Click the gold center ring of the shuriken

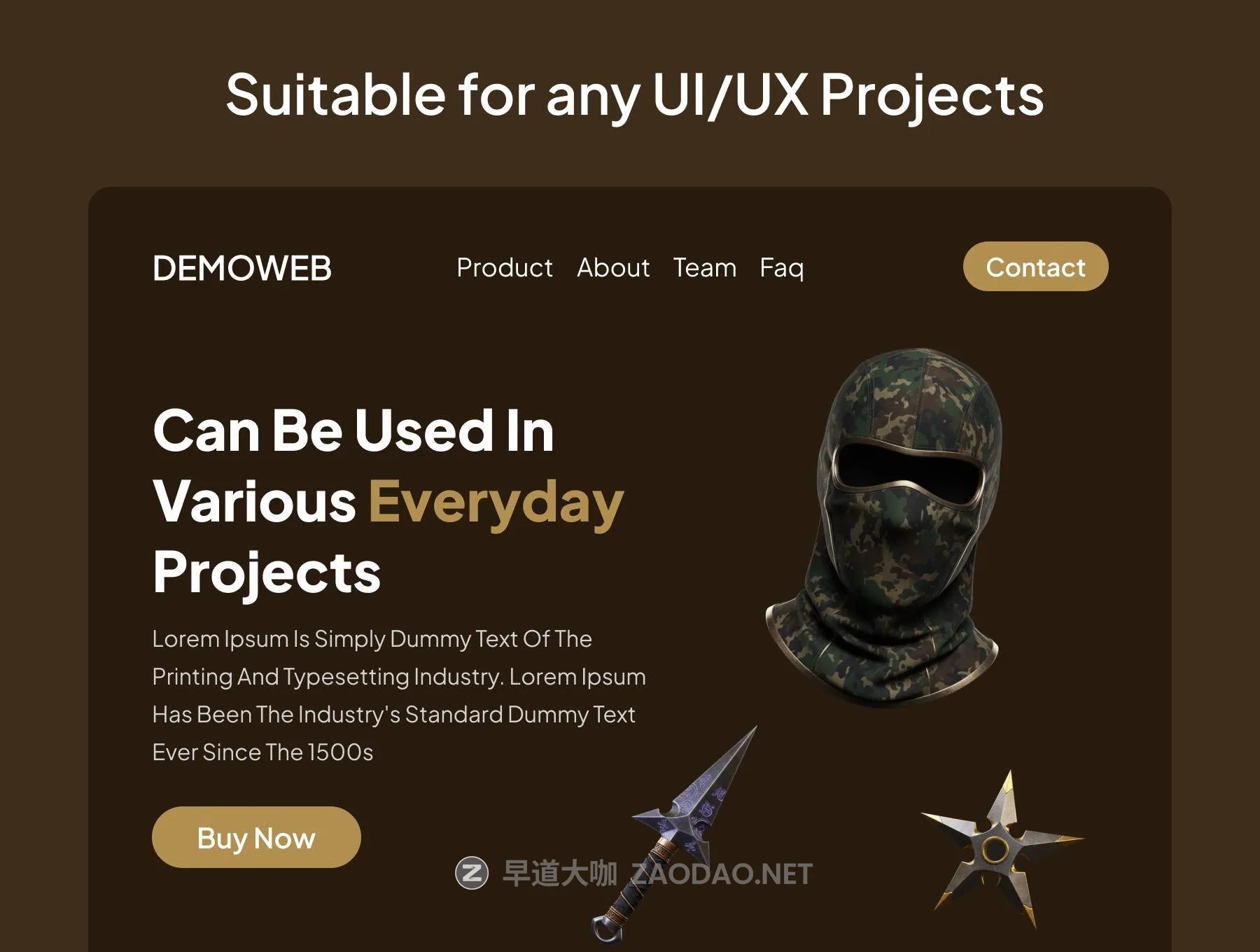tap(995, 850)
